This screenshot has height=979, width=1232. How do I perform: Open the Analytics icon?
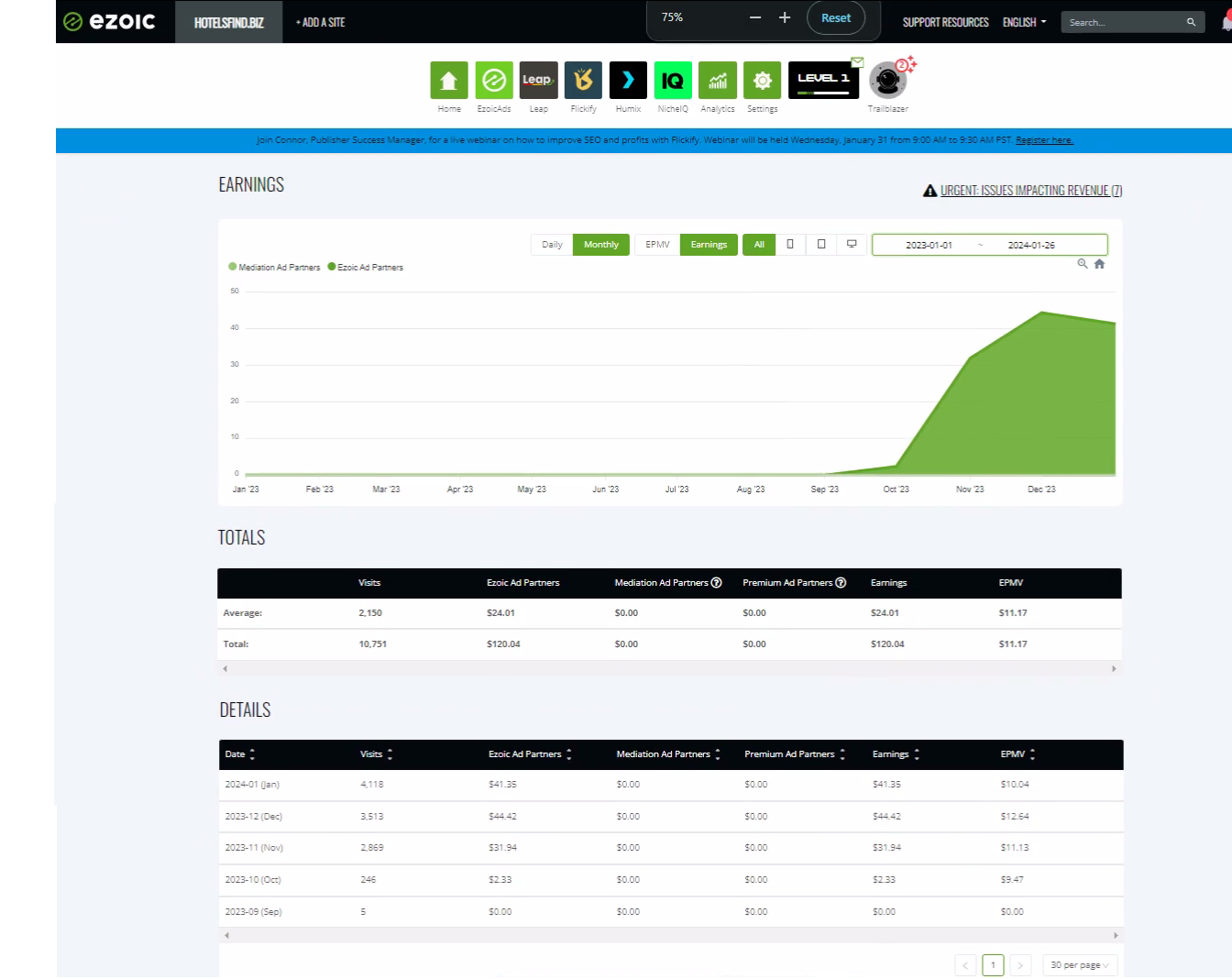point(718,81)
